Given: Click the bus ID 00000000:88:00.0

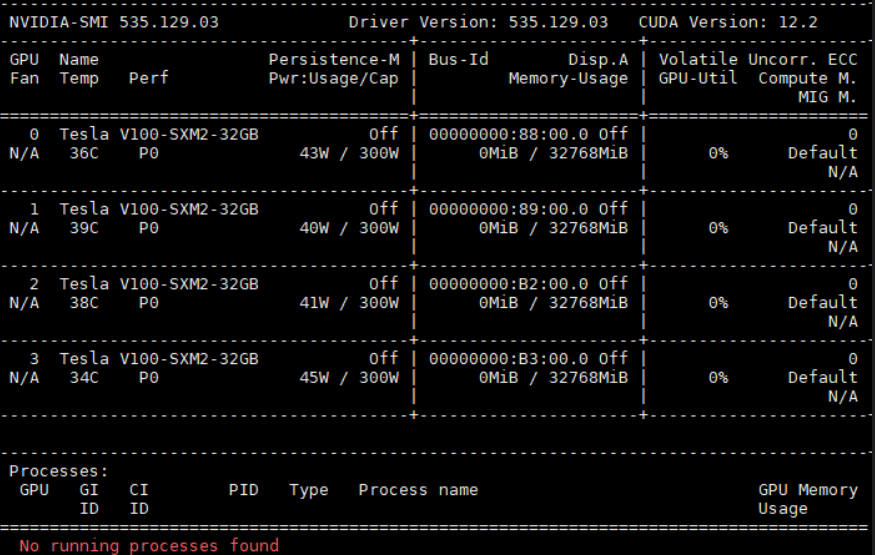Looking at the screenshot, I should tap(508, 134).
